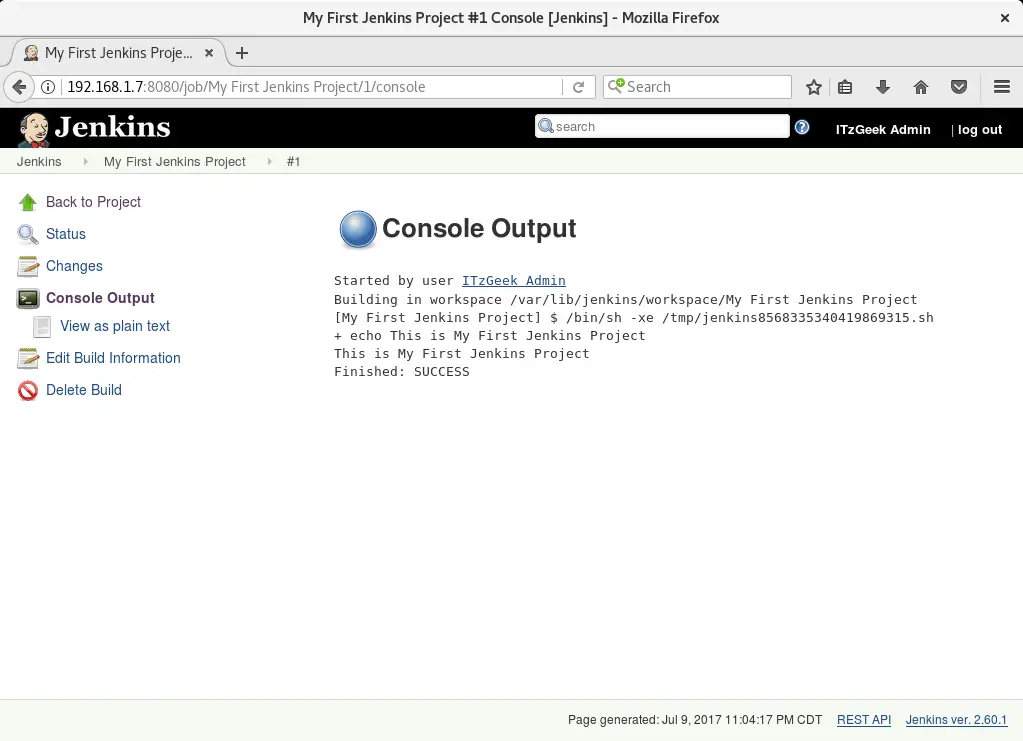Open Jenkins ver. 2.60.1 footer link
This screenshot has height=741, width=1023.
[956, 719]
